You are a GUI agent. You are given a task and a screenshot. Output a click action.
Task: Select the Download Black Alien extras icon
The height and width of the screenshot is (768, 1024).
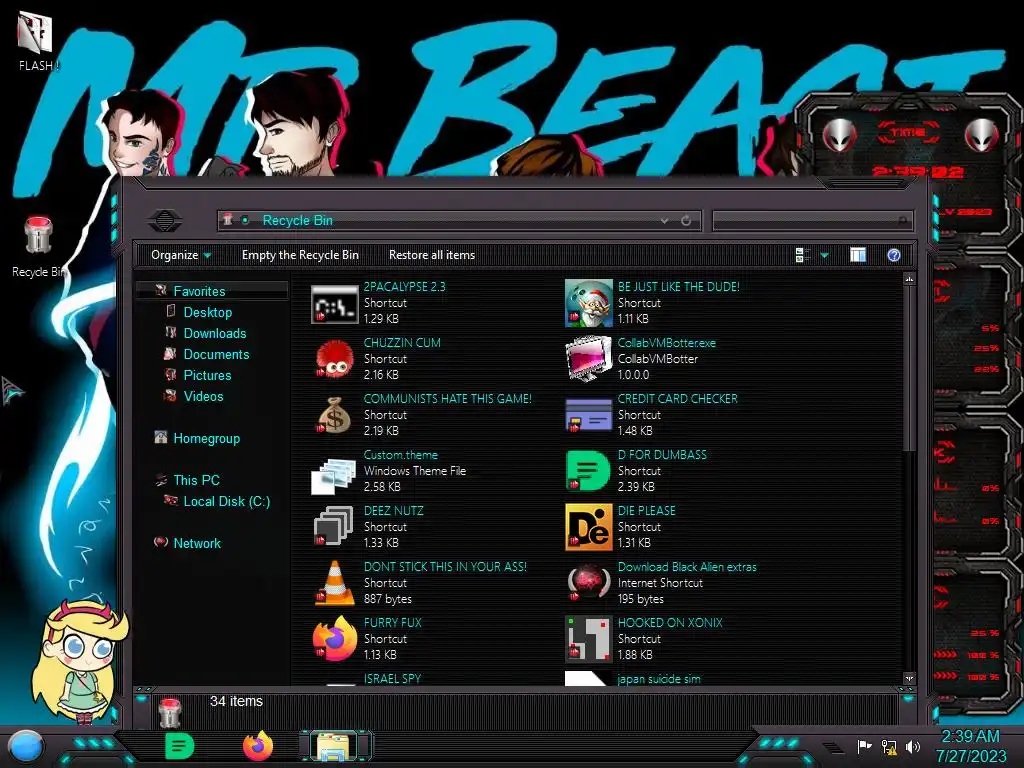pos(588,583)
